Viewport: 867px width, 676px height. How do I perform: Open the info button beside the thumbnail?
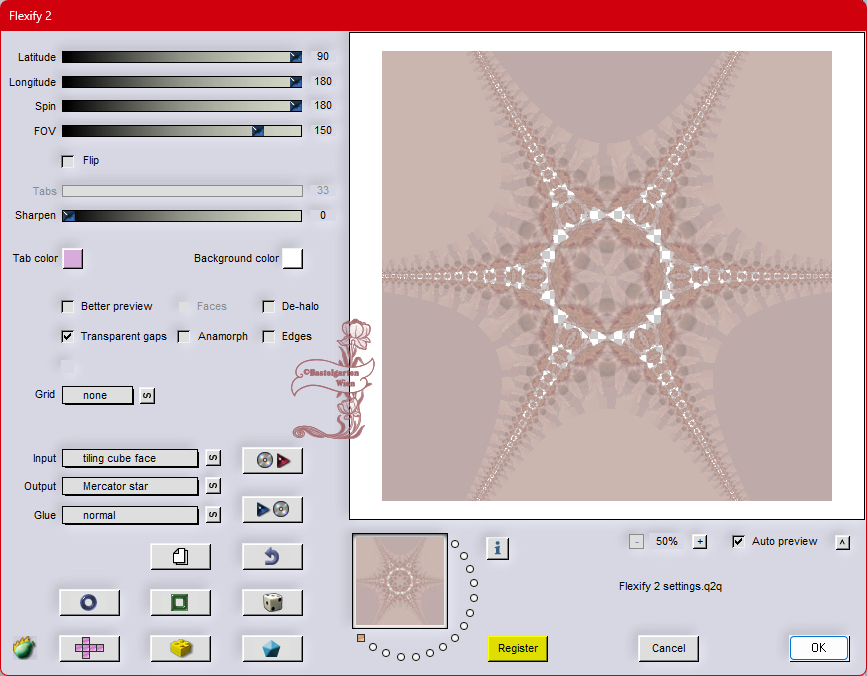(497, 547)
